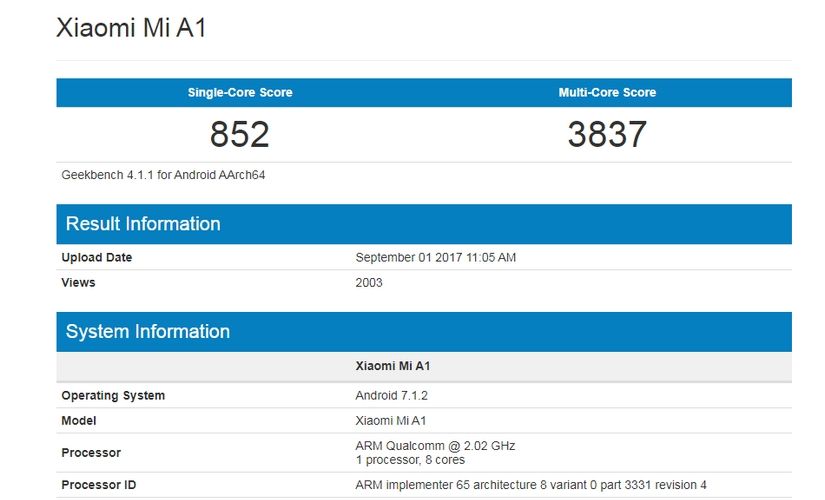Click the ARM Qualcomm @ 2.02 GHz processor value

coord(435,446)
